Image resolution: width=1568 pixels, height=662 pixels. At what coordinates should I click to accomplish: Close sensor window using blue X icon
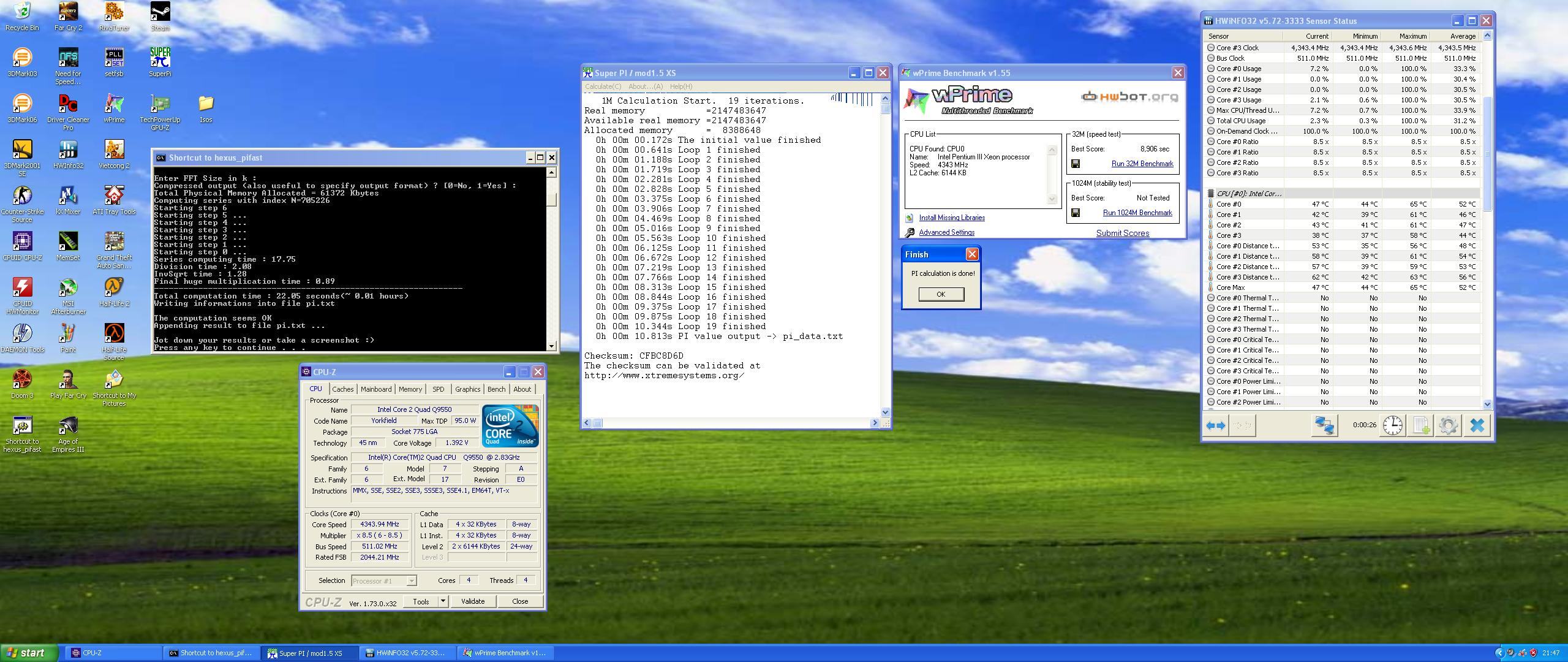tap(1477, 425)
